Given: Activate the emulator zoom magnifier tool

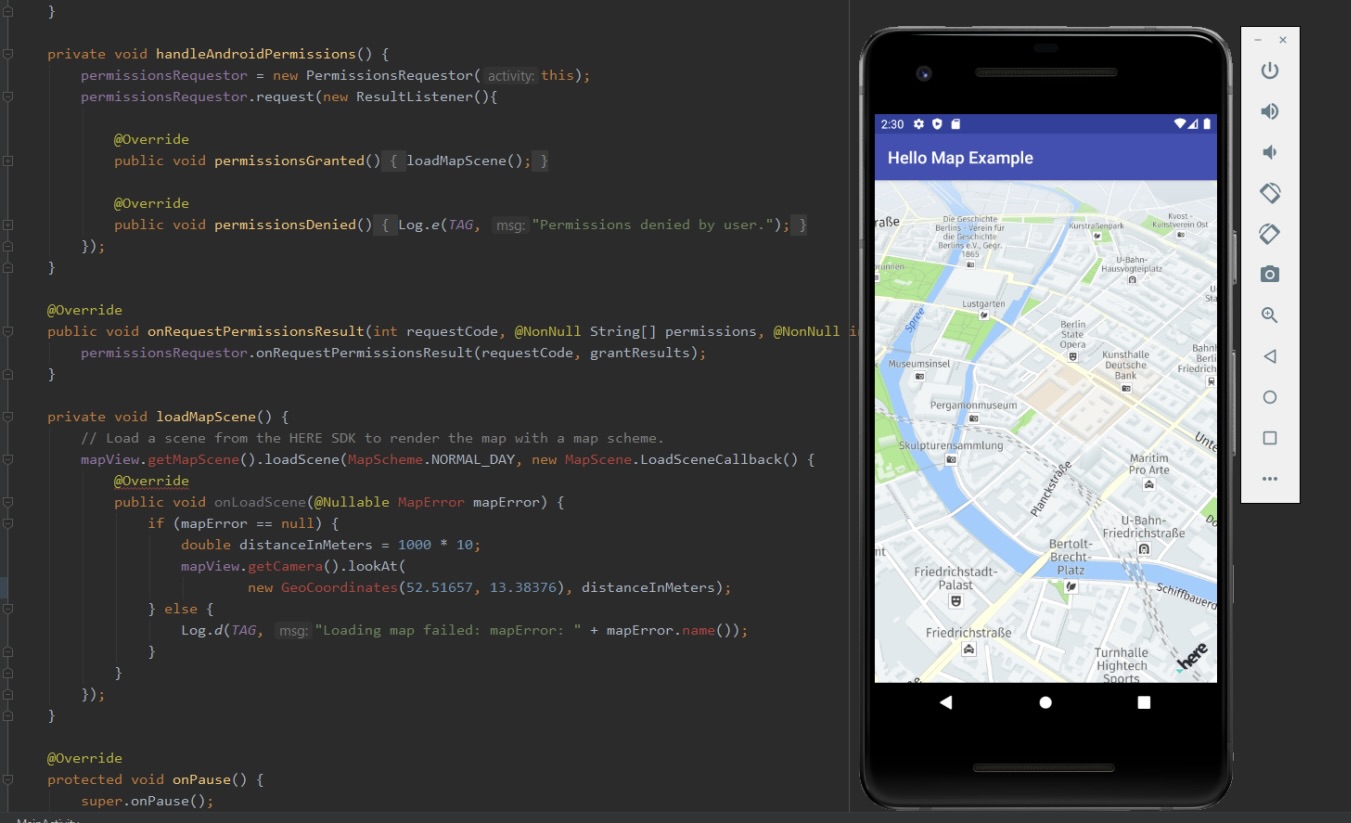Looking at the screenshot, I should click(x=1269, y=315).
